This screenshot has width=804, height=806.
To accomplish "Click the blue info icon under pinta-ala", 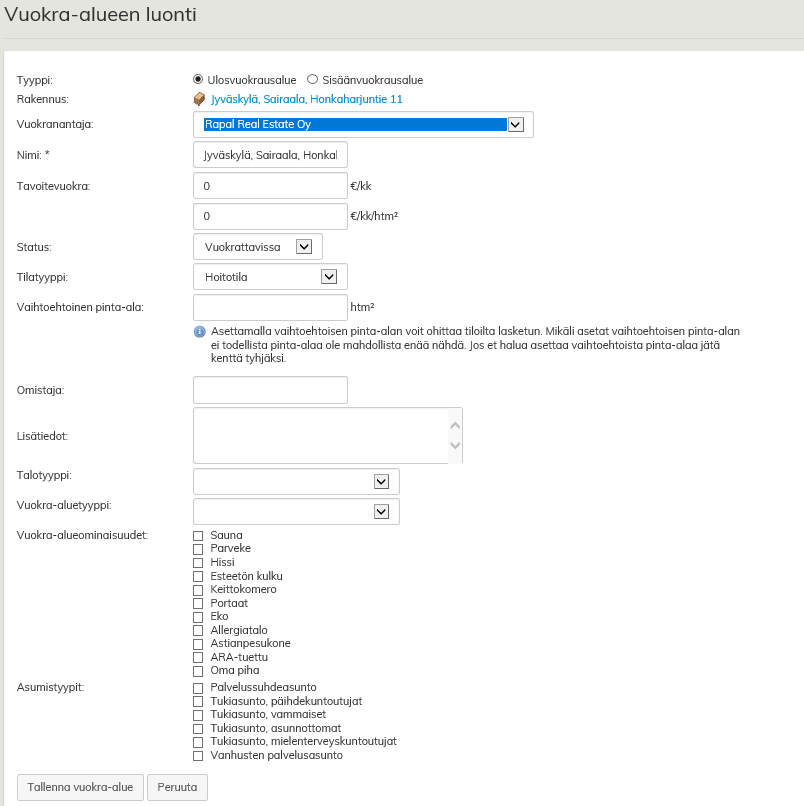I will (199, 331).
